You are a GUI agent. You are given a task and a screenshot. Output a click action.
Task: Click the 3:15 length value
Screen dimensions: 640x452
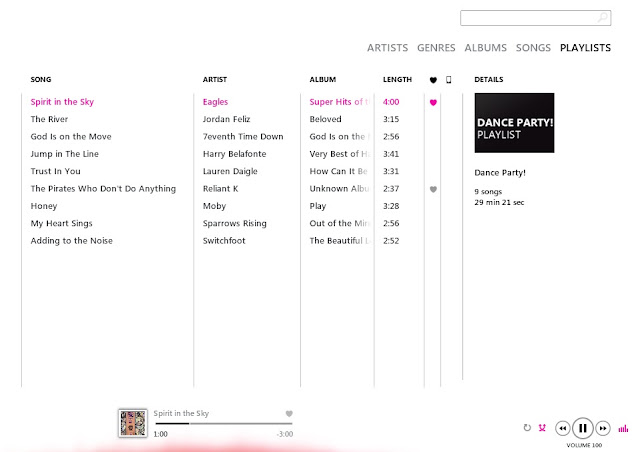391,119
